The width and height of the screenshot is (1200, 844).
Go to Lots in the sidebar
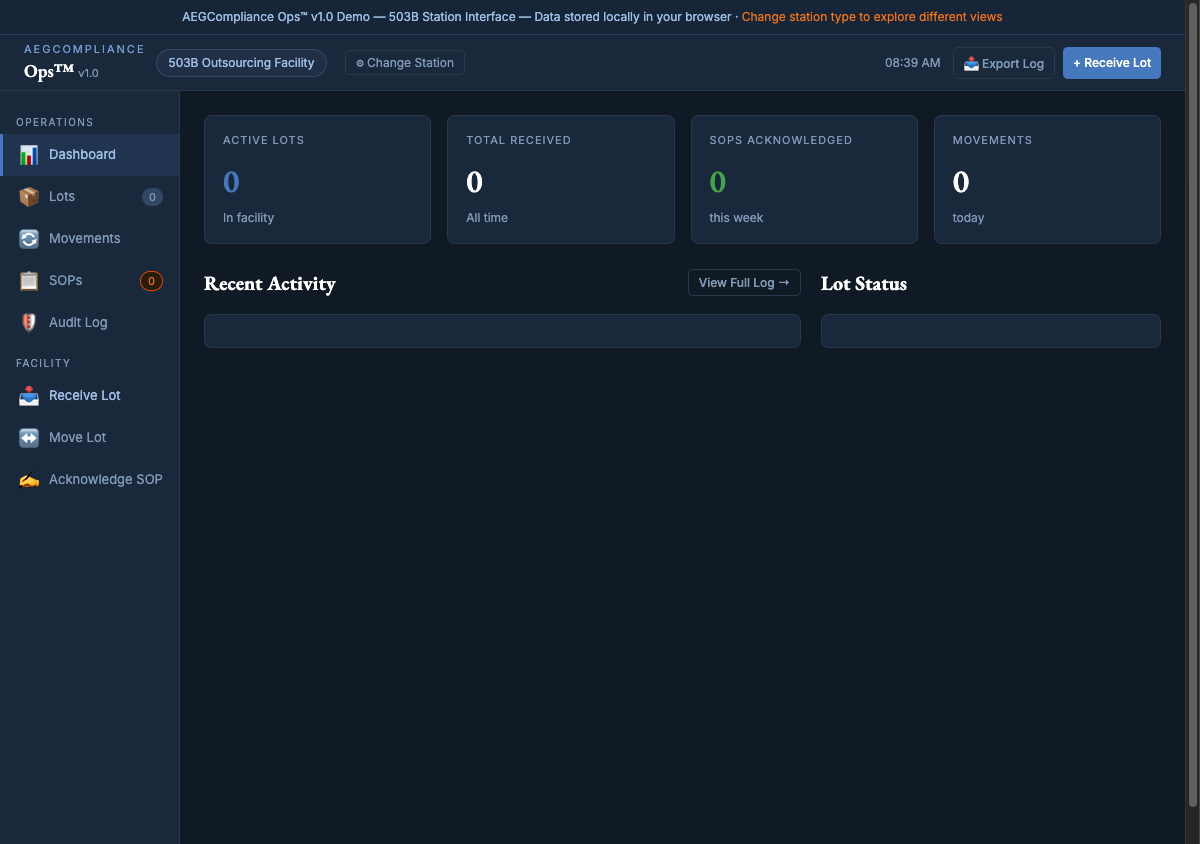(62, 197)
